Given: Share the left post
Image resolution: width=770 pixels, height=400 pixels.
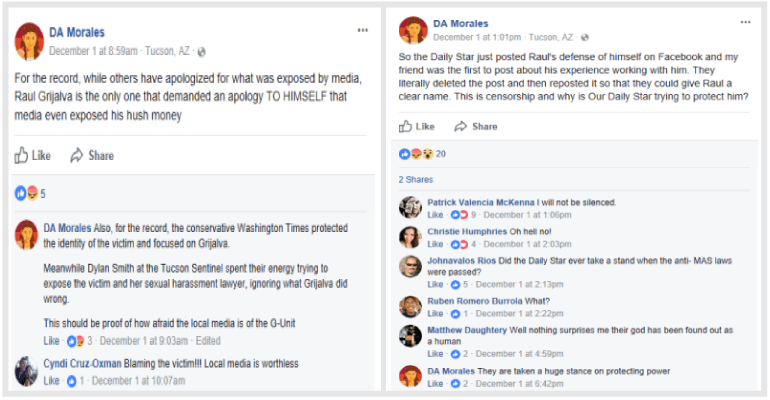Looking at the screenshot, I should [91, 156].
